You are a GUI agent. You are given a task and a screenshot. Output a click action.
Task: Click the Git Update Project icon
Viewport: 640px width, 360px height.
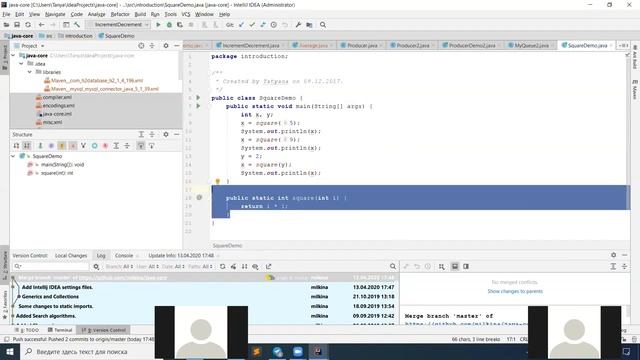tap(241, 25)
